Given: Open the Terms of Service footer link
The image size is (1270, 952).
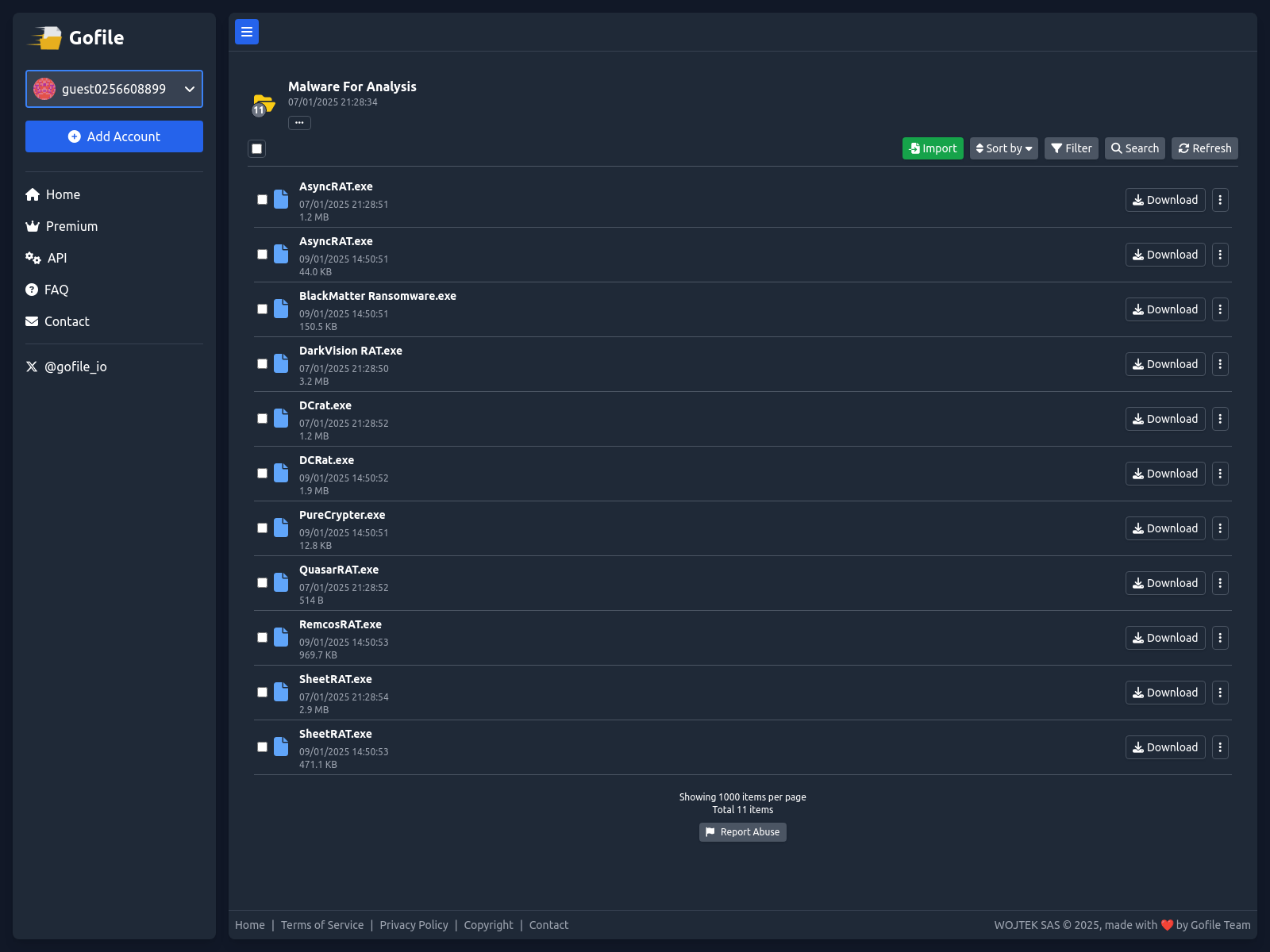Looking at the screenshot, I should 322,925.
